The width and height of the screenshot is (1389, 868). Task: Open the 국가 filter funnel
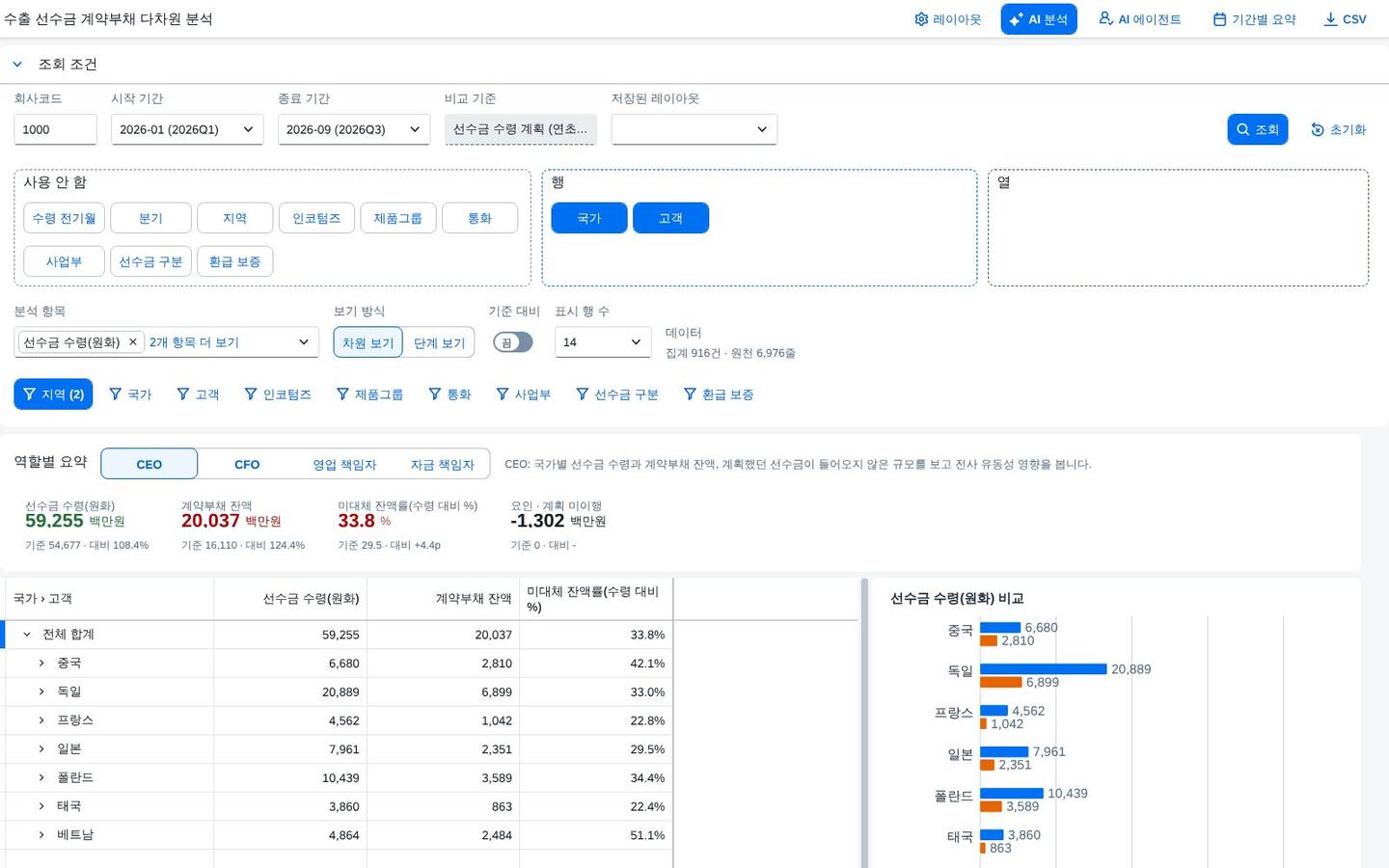pyautogui.click(x=130, y=394)
